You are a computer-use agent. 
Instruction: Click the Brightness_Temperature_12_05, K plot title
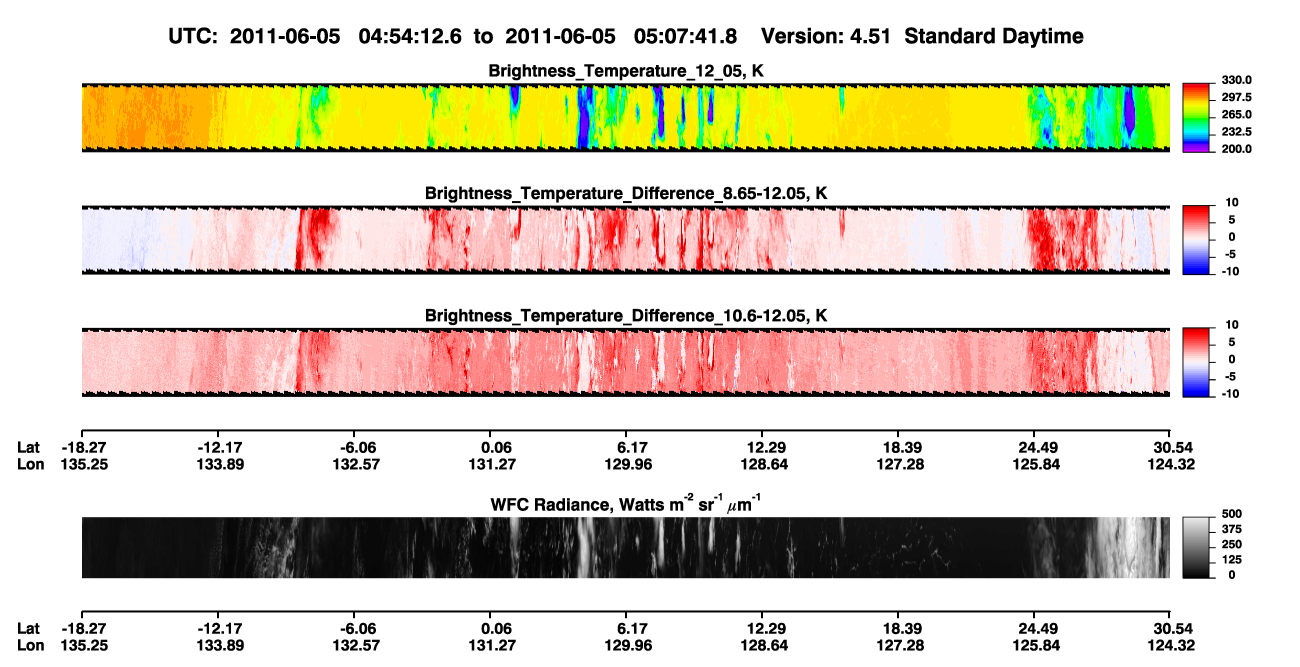pos(626,71)
